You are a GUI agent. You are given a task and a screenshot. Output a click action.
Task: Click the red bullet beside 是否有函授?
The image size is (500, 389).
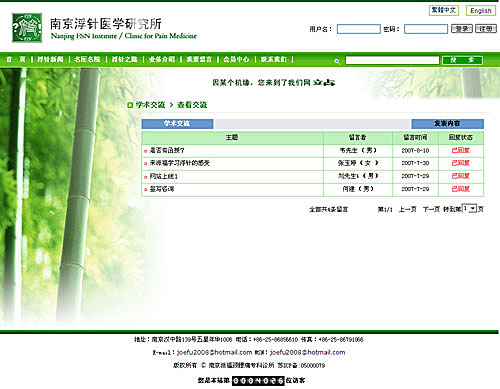(146, 151)
